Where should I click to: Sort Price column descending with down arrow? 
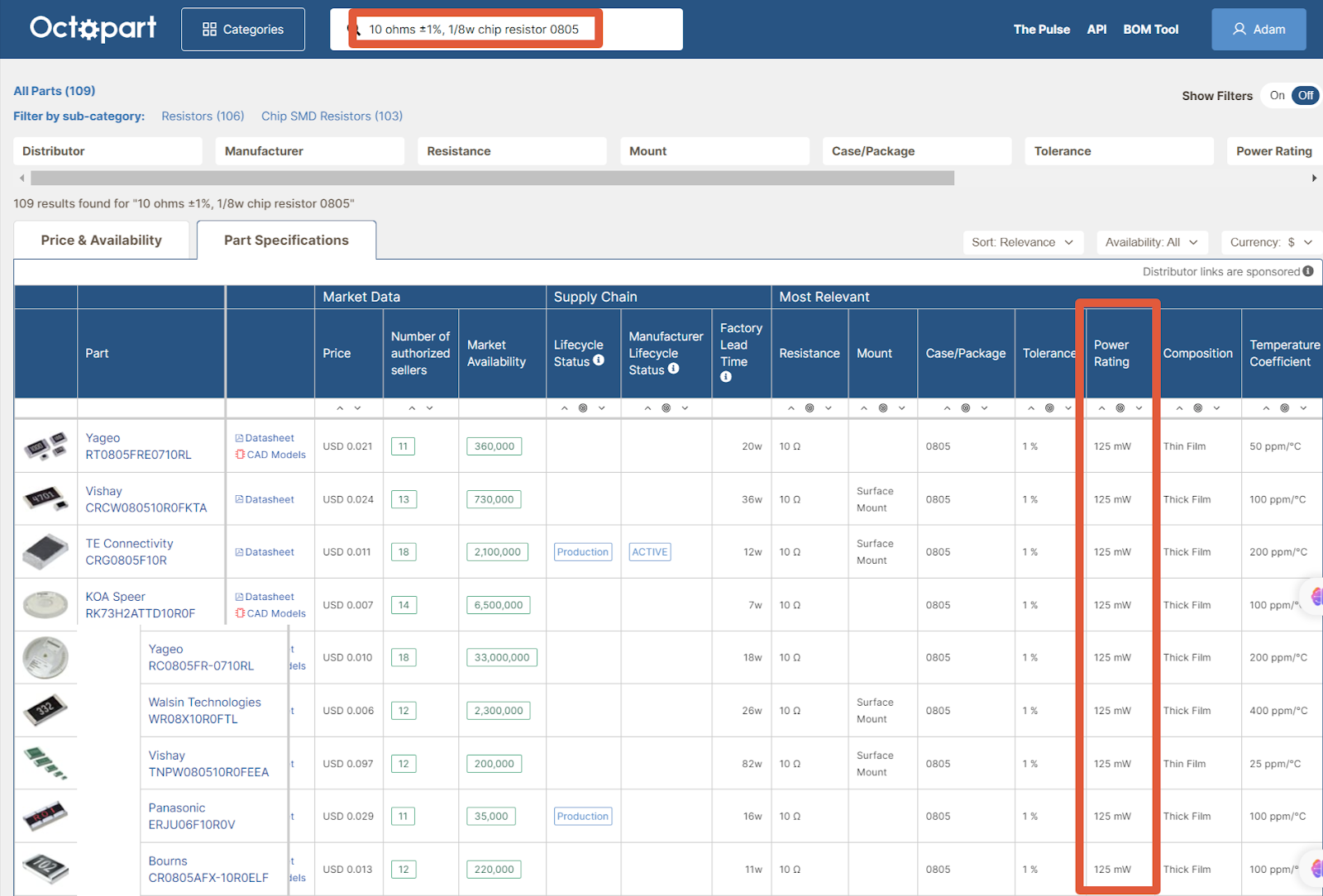[357, 408]
